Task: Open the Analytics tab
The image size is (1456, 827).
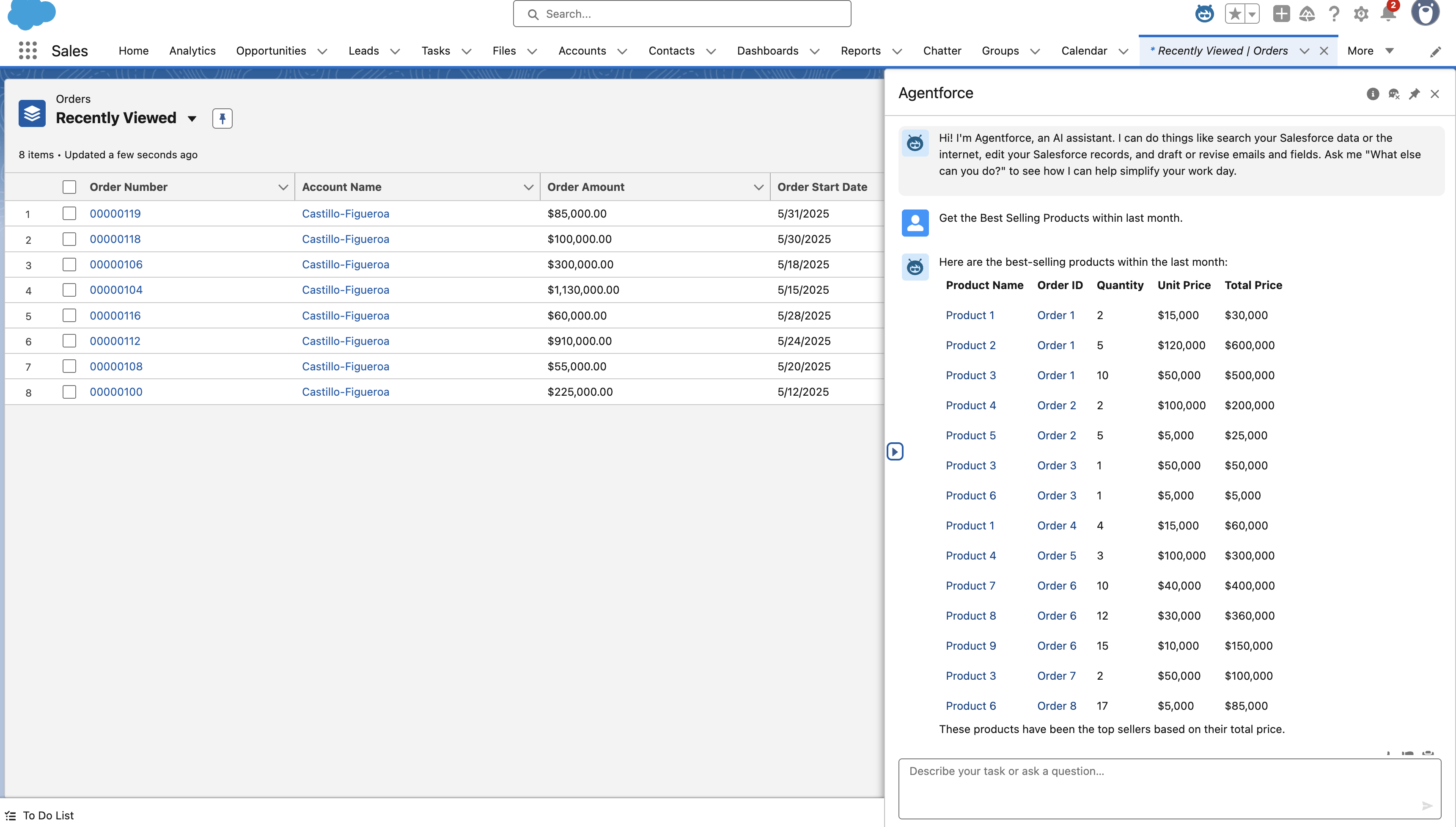Action: pos(192,51)
